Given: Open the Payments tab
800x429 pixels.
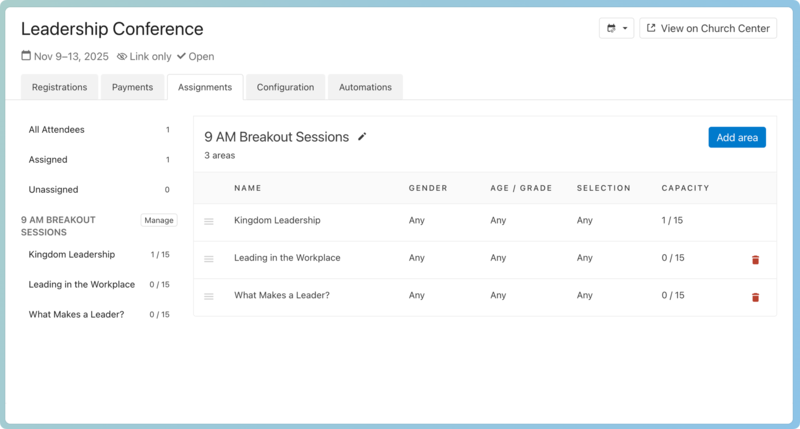Looking at the screenshot, I should pyautogui.click(x=132, y=87).
